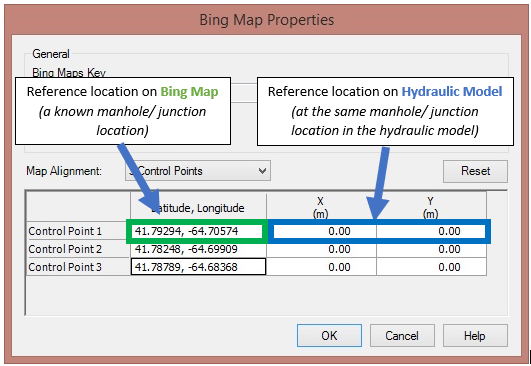The width and height of the screenshot is (531, 366).
Task: Click the X (m) column header
Action: click(321, 207)
